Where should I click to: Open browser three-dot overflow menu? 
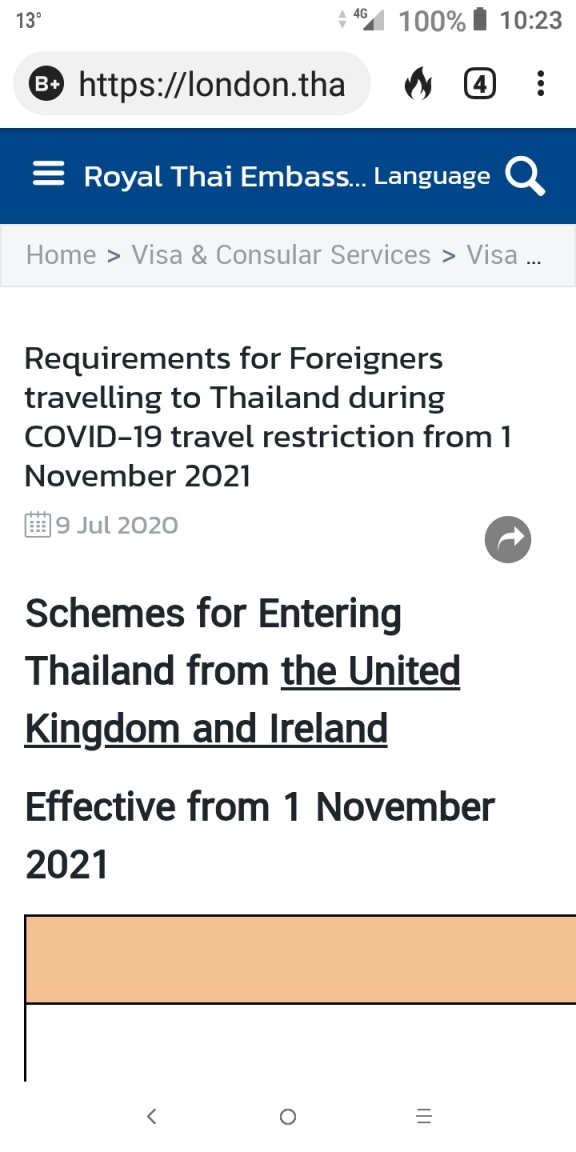point(541,84)
